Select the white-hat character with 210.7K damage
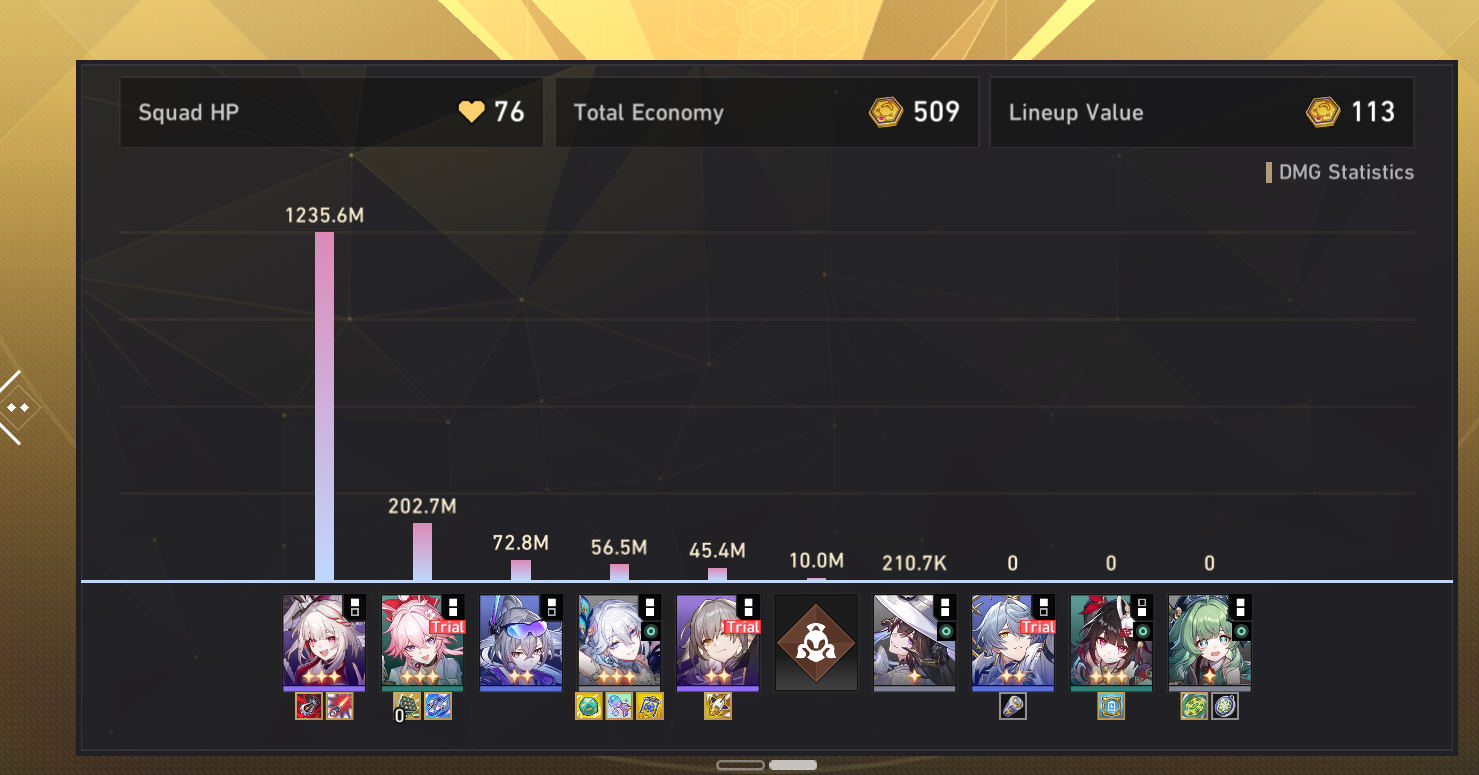This screenshot has height=775, width=1479. [x=915, y=643]
